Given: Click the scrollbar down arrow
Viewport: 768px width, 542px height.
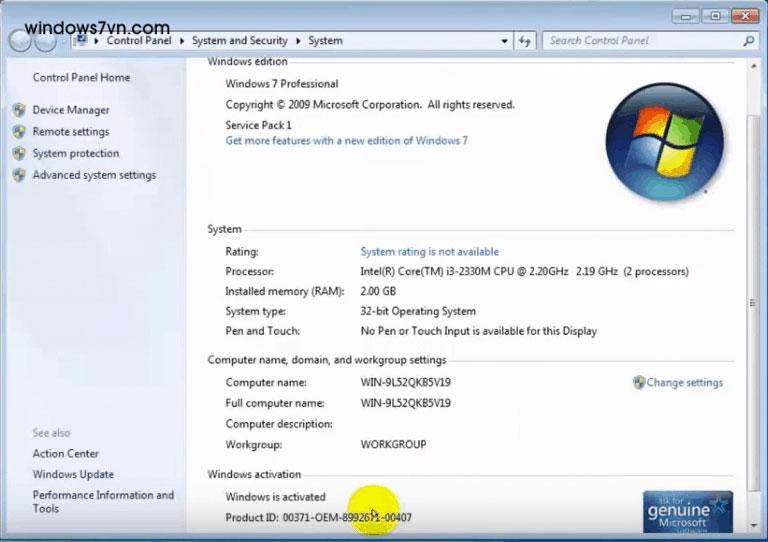Looking at the screenshot, I should coord(753,525).
